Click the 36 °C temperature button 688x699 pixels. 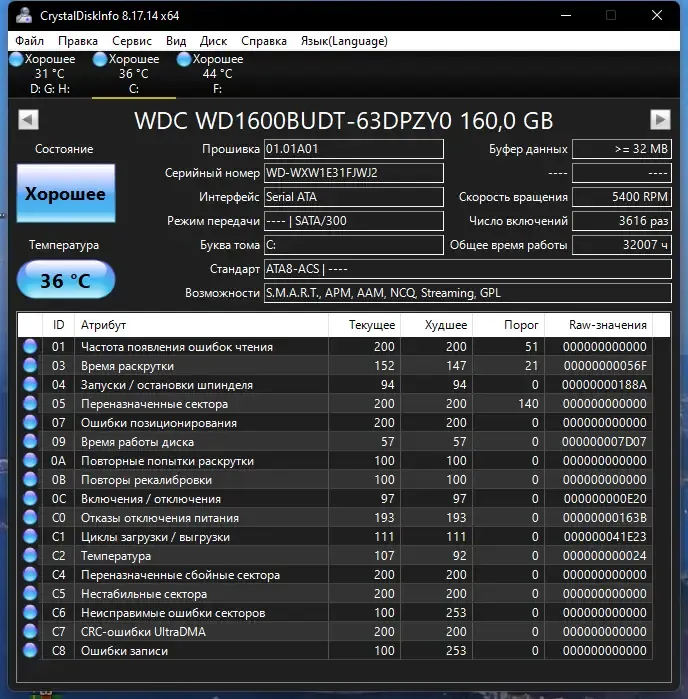(x=66, y=280)
